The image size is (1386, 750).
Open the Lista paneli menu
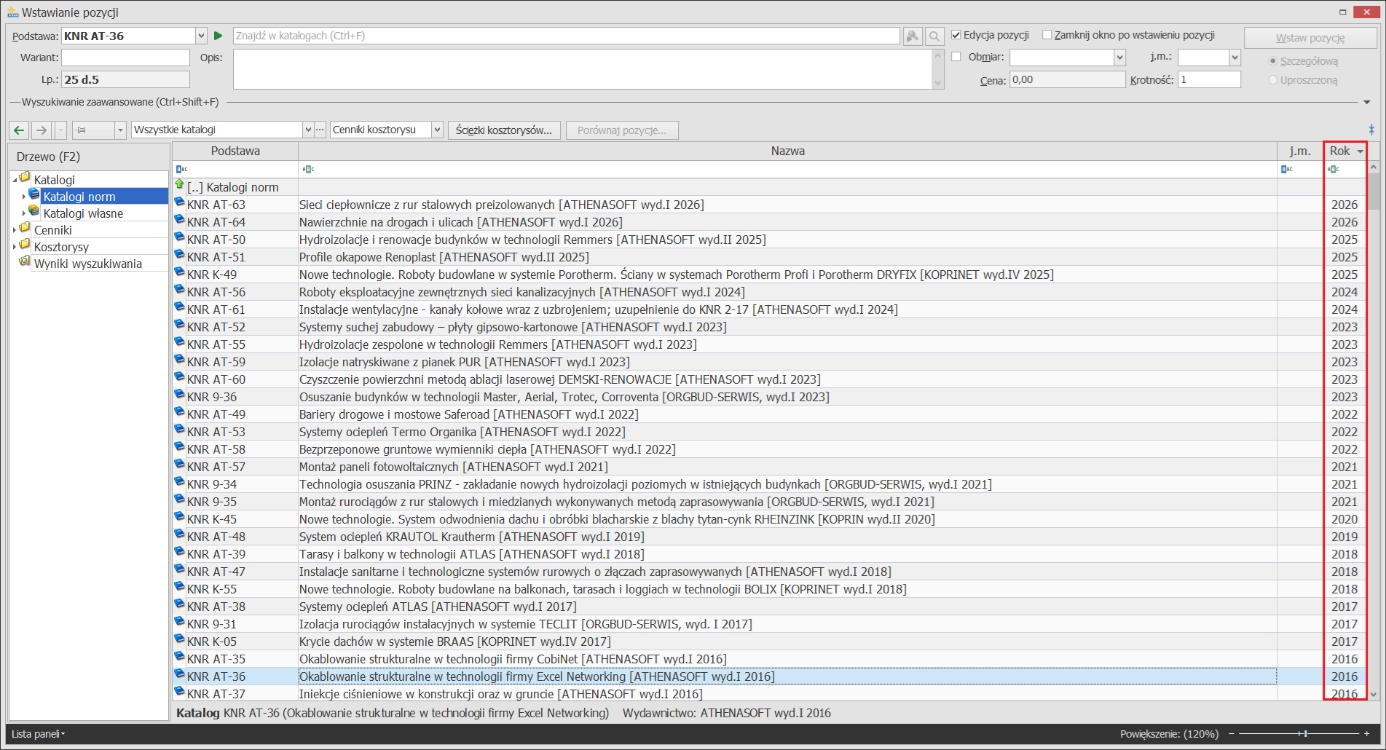pyautogui.click(x=39, y=734)
